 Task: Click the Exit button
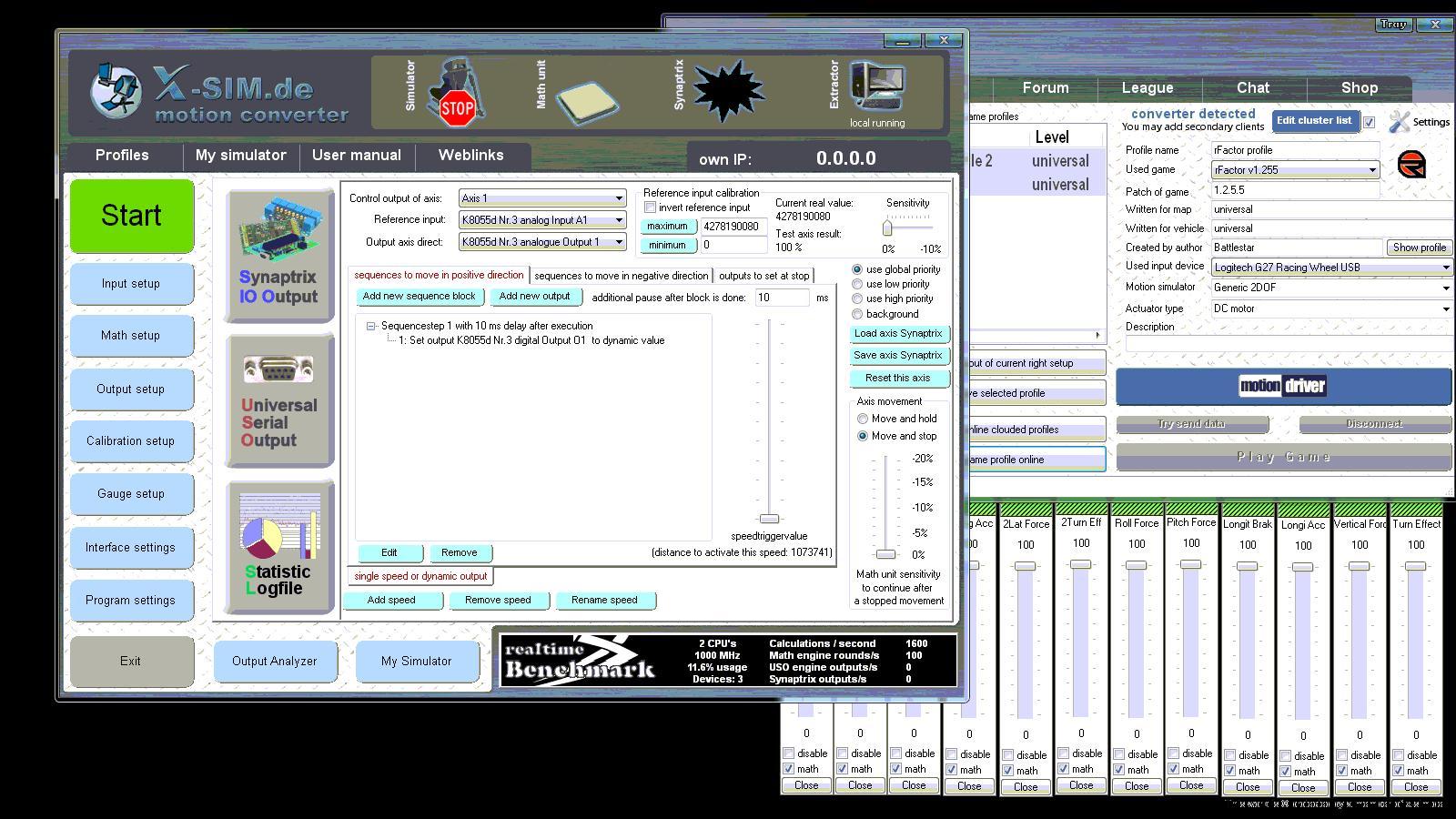point(131,662)
